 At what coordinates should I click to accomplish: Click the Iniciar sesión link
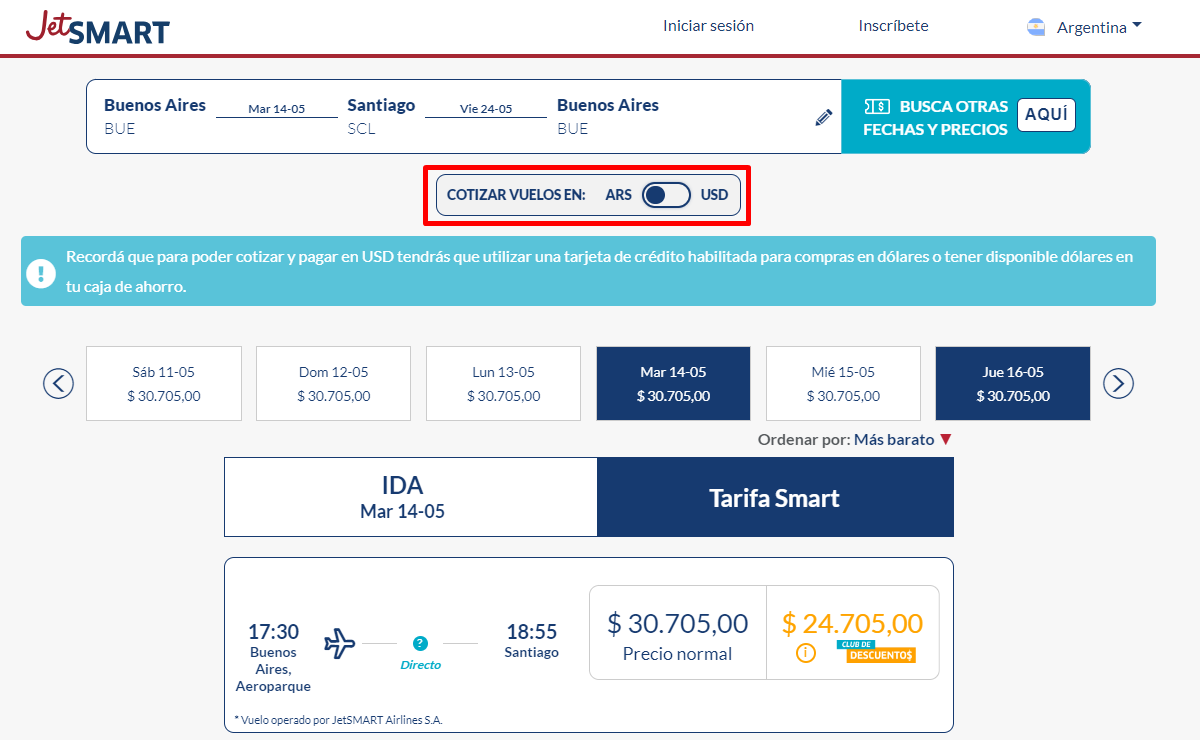(708, 26)
